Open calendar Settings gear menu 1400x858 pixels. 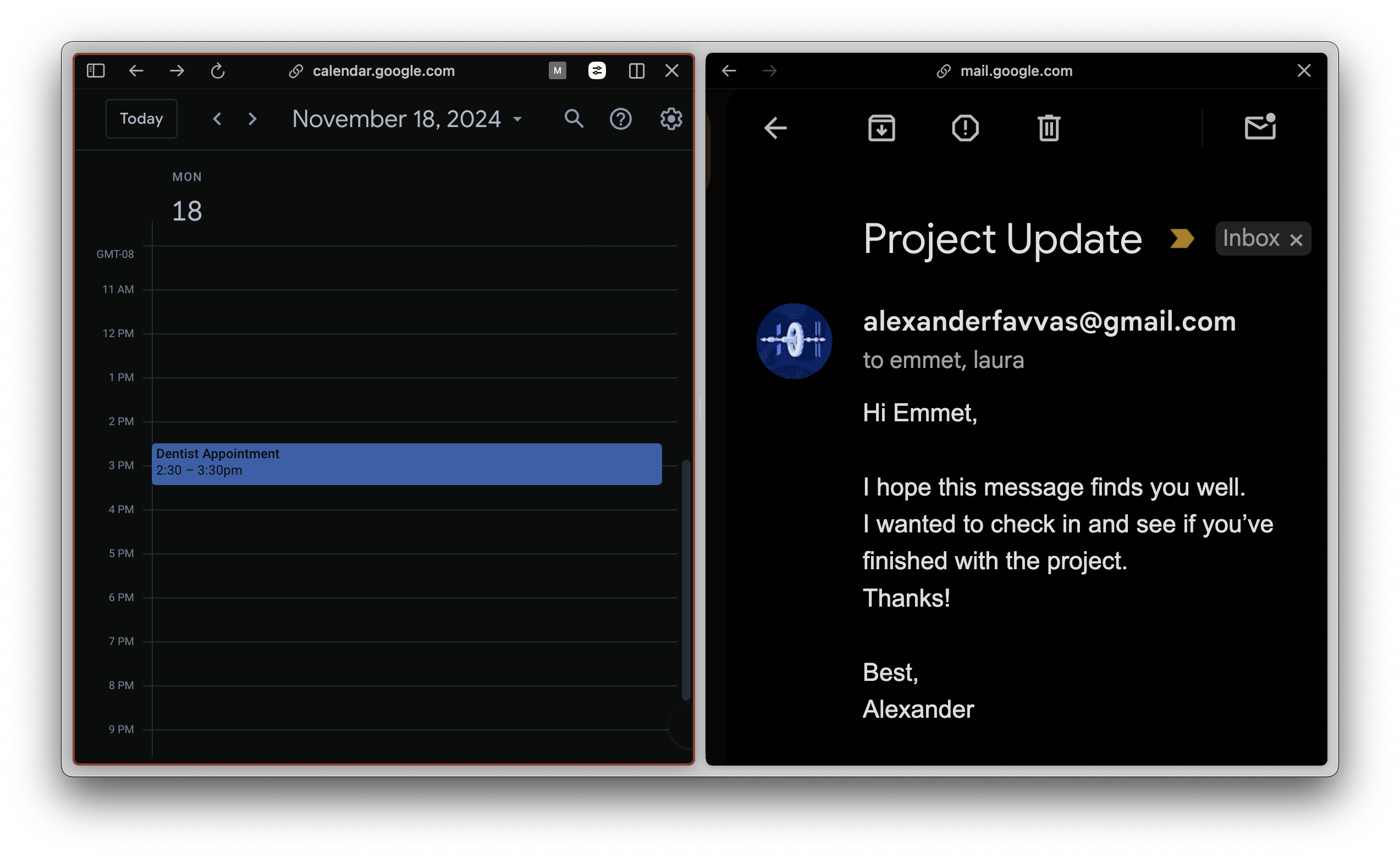[671, 119]
